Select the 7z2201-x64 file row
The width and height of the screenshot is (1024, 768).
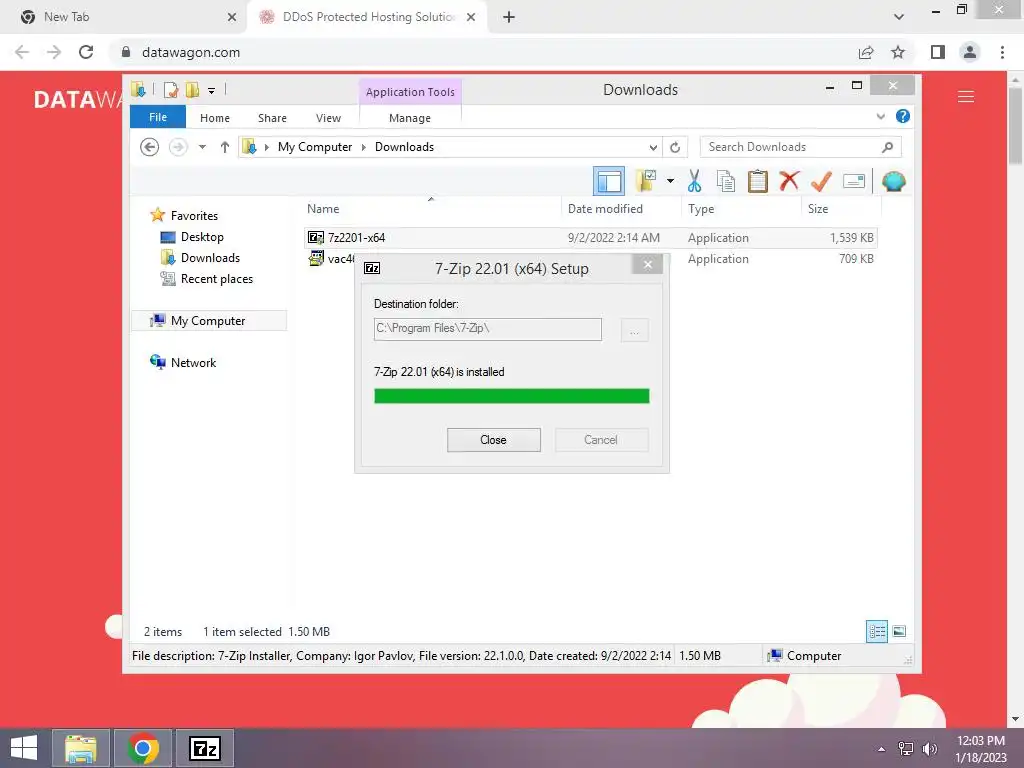point(590,238)
